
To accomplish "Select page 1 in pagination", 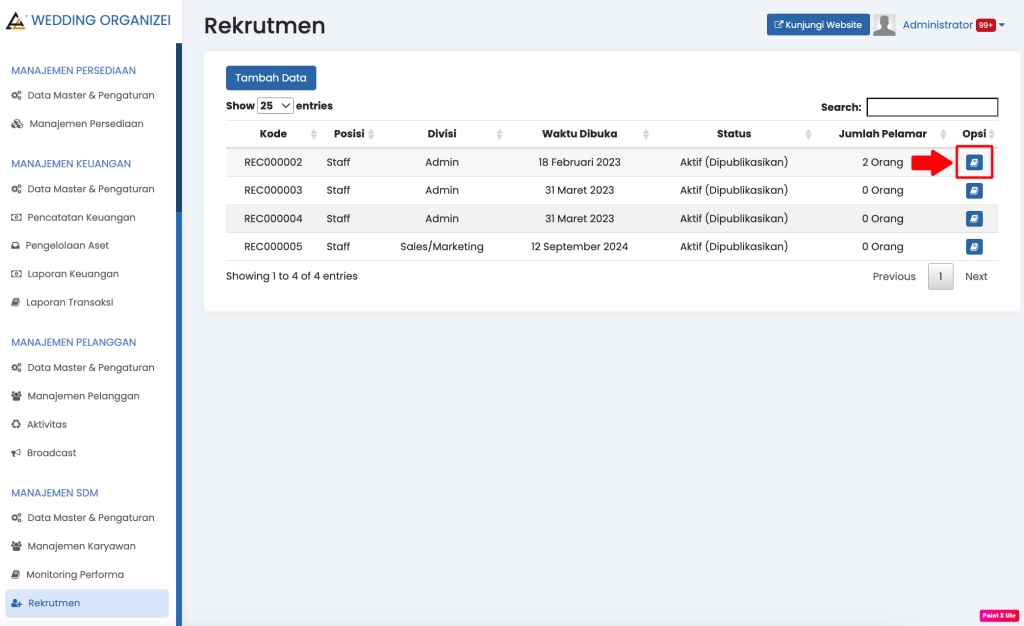I will (940, 276).
